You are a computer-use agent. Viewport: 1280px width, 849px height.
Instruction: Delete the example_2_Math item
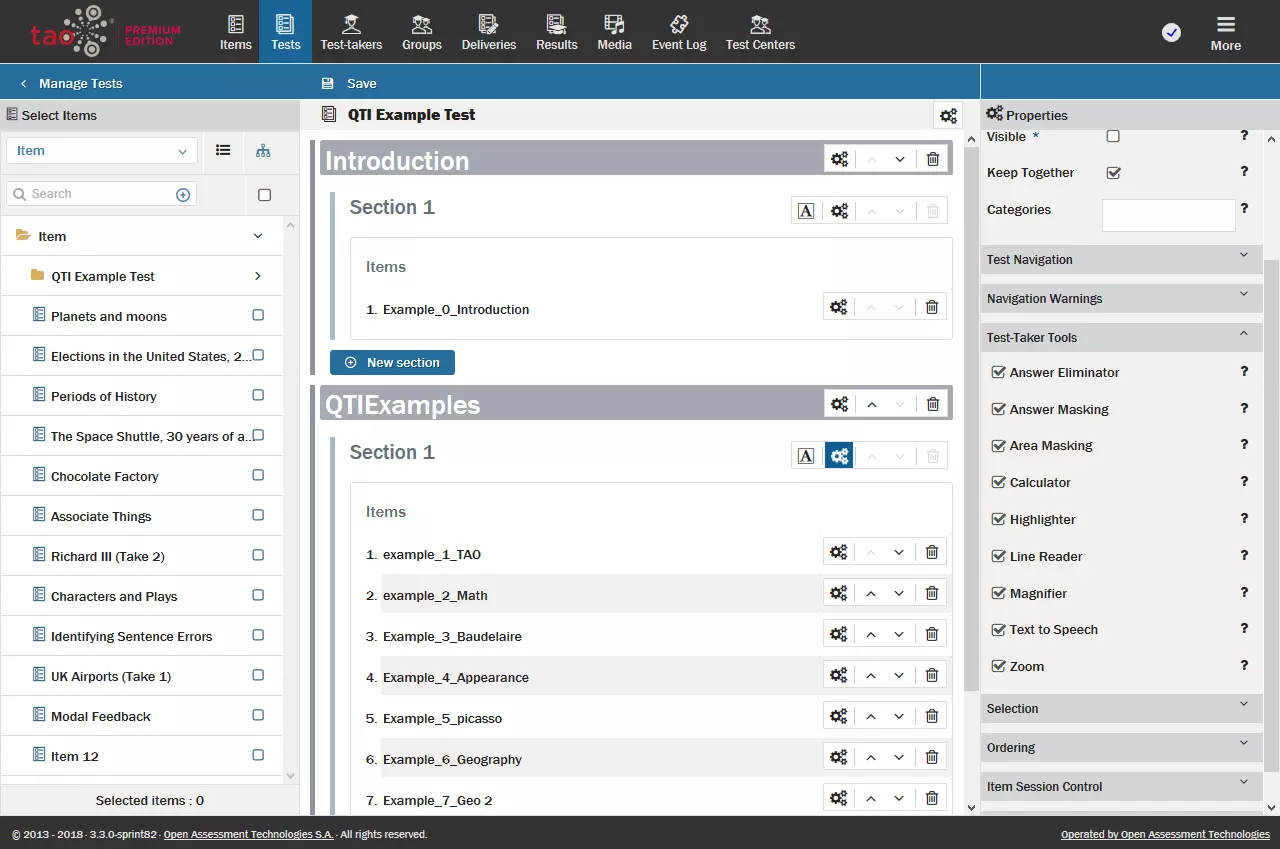932,593
